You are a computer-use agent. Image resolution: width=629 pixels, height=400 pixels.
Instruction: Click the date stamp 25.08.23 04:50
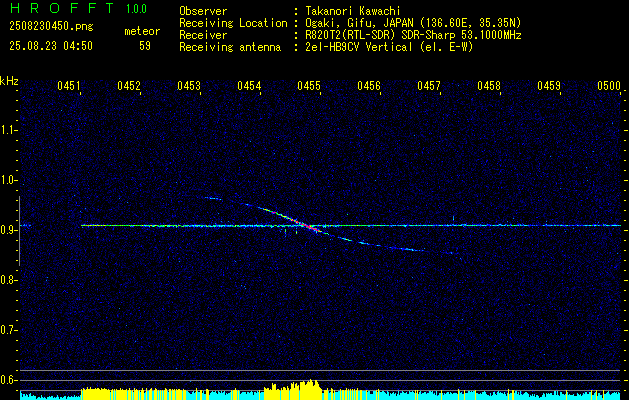51,46
